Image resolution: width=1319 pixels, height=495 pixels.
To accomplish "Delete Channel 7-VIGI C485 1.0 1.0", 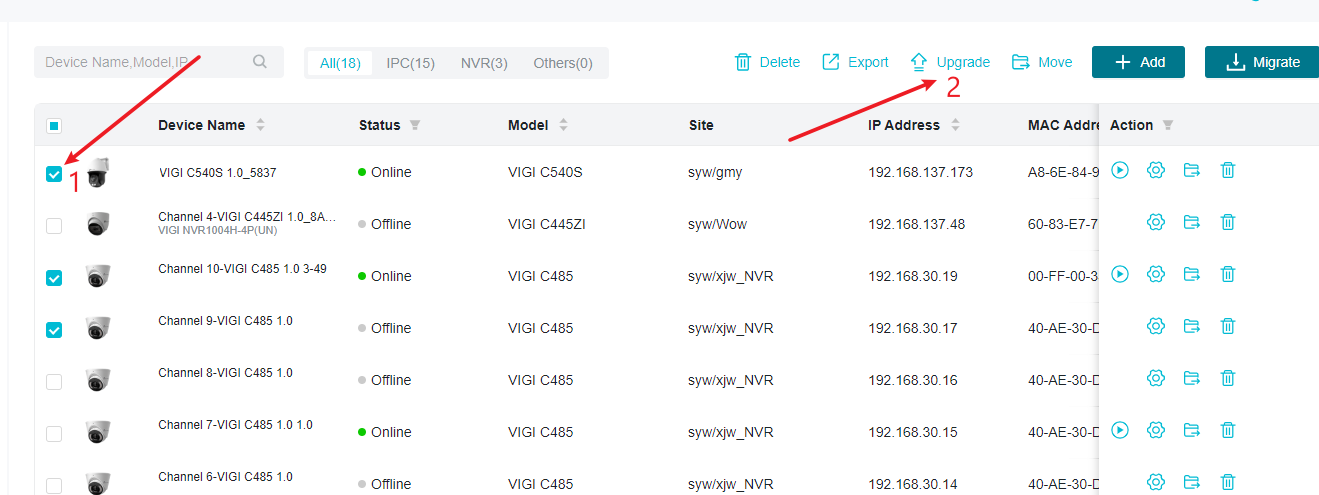I will [1228, 430].
